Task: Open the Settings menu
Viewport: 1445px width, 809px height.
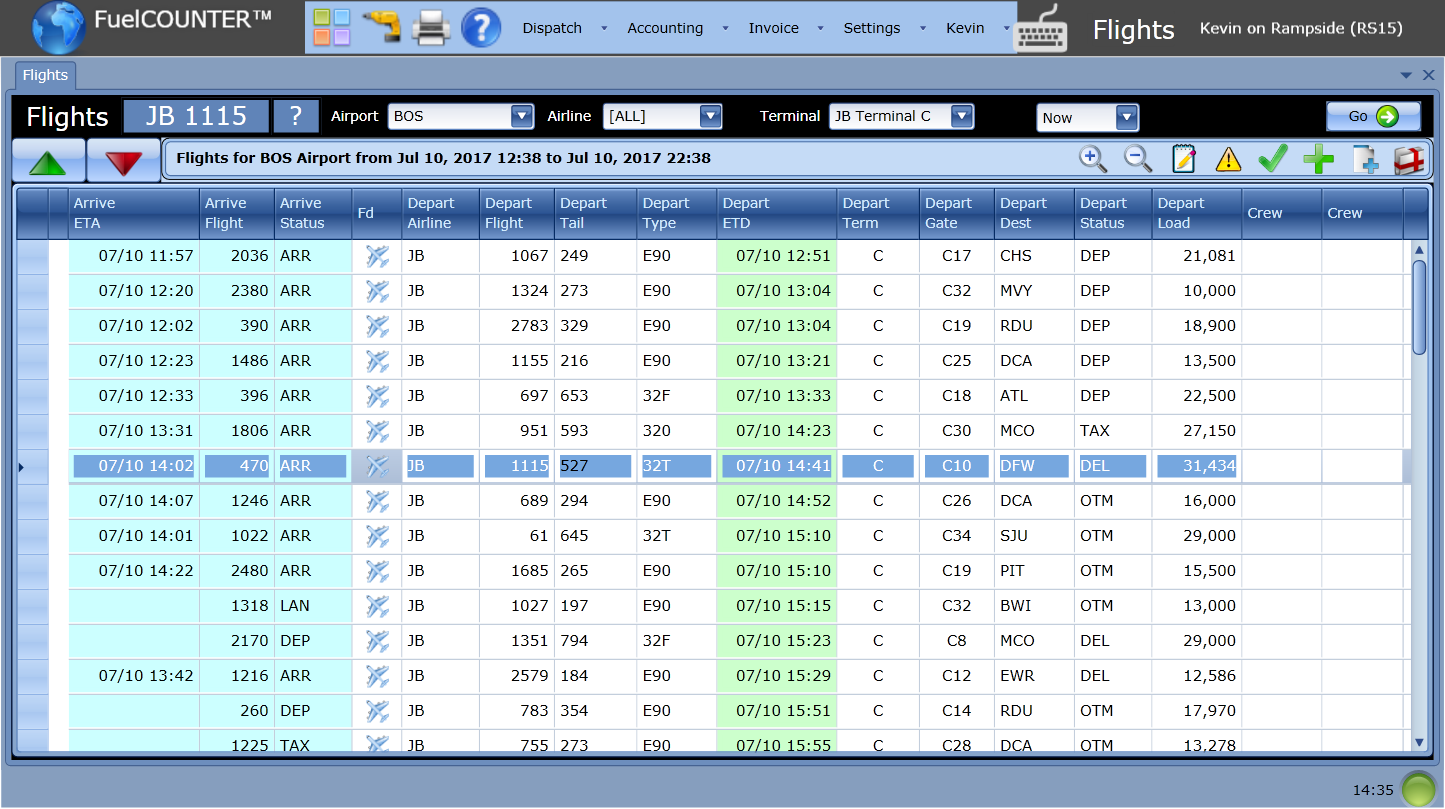Action: (872, 28)
